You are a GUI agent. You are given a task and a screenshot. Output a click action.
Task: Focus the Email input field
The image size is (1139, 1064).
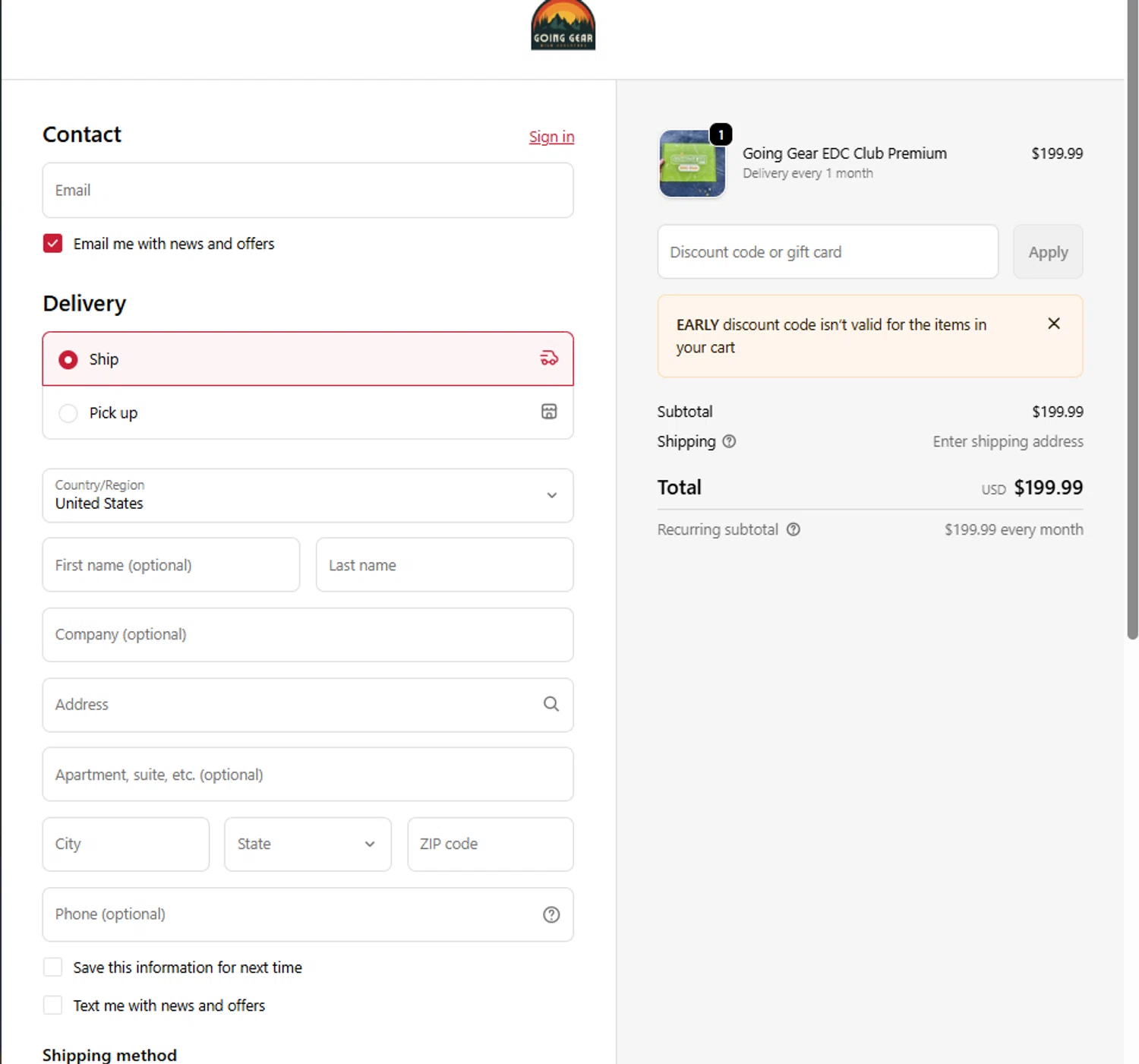(x=308, y=190)
